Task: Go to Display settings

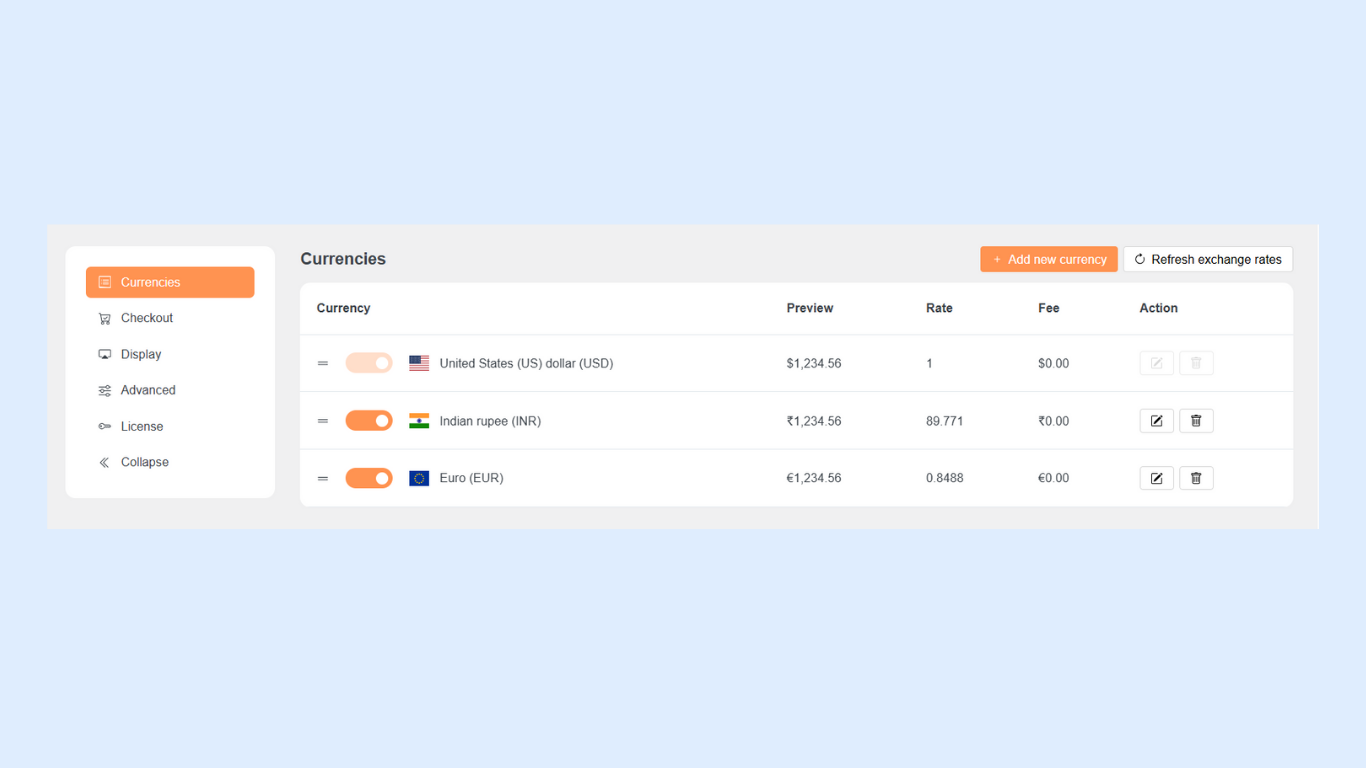Action: tap(140, 354)
